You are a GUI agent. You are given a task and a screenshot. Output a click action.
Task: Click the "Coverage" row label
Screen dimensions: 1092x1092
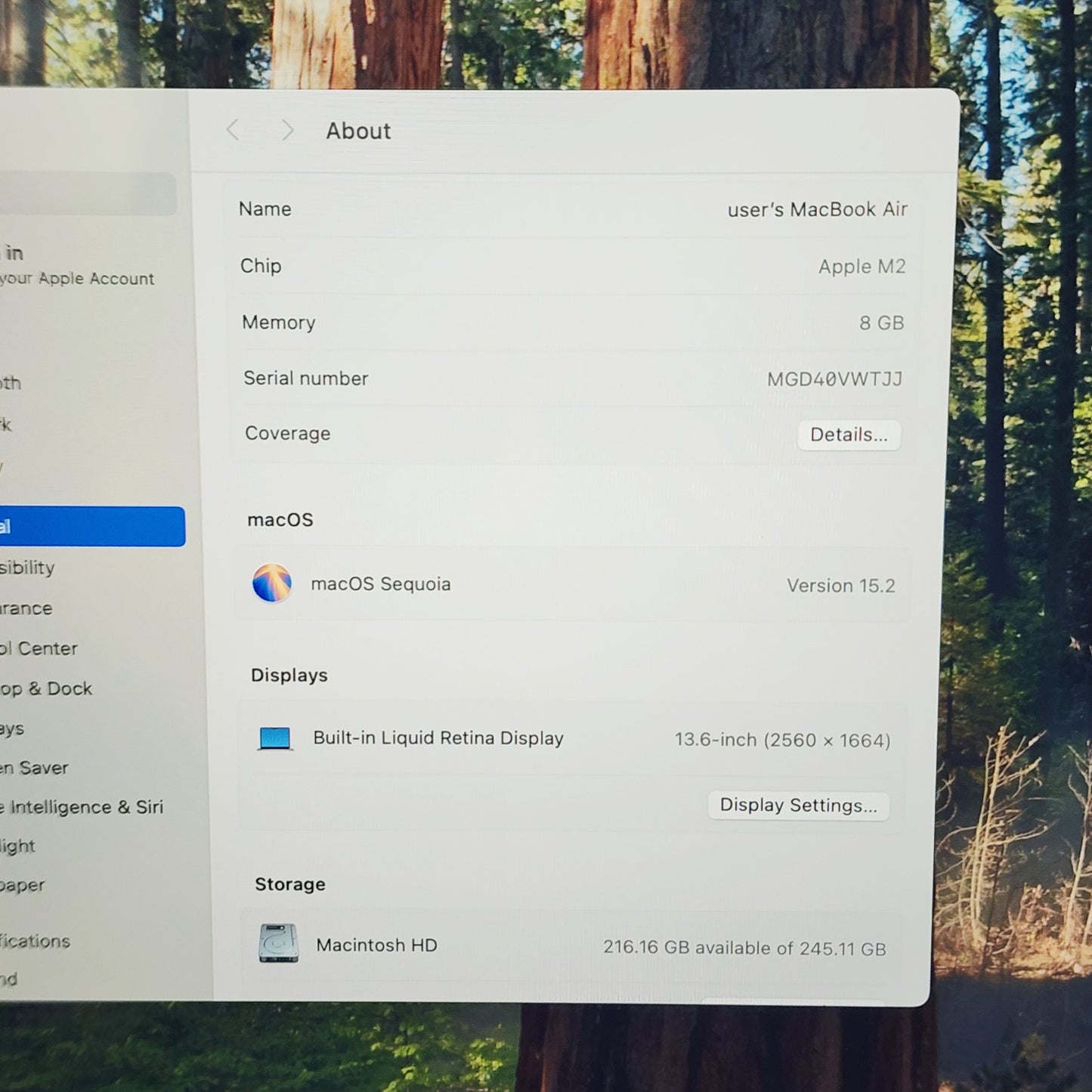[288, 433]
